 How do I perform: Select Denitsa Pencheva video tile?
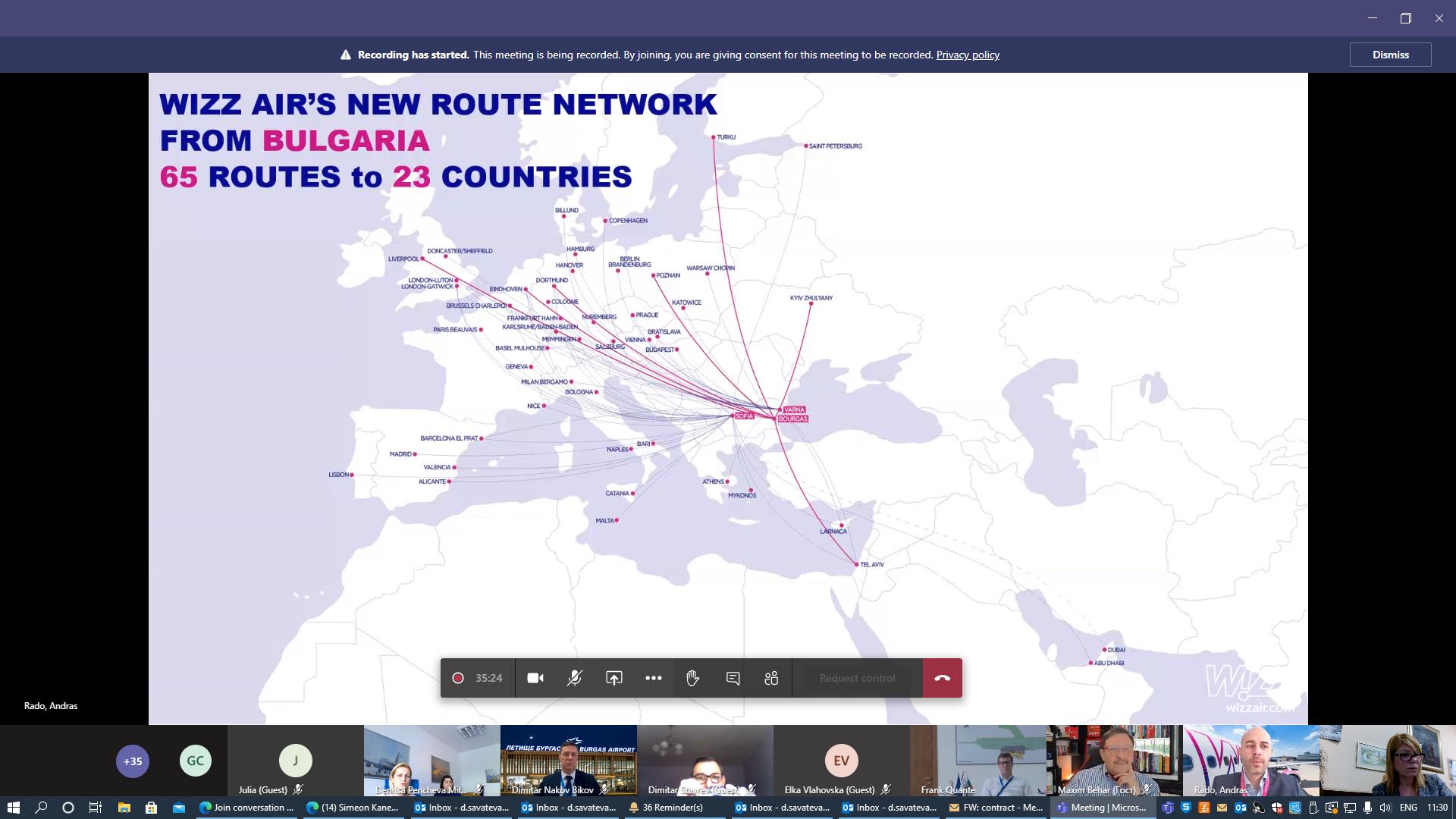click(x=432, y=761)
